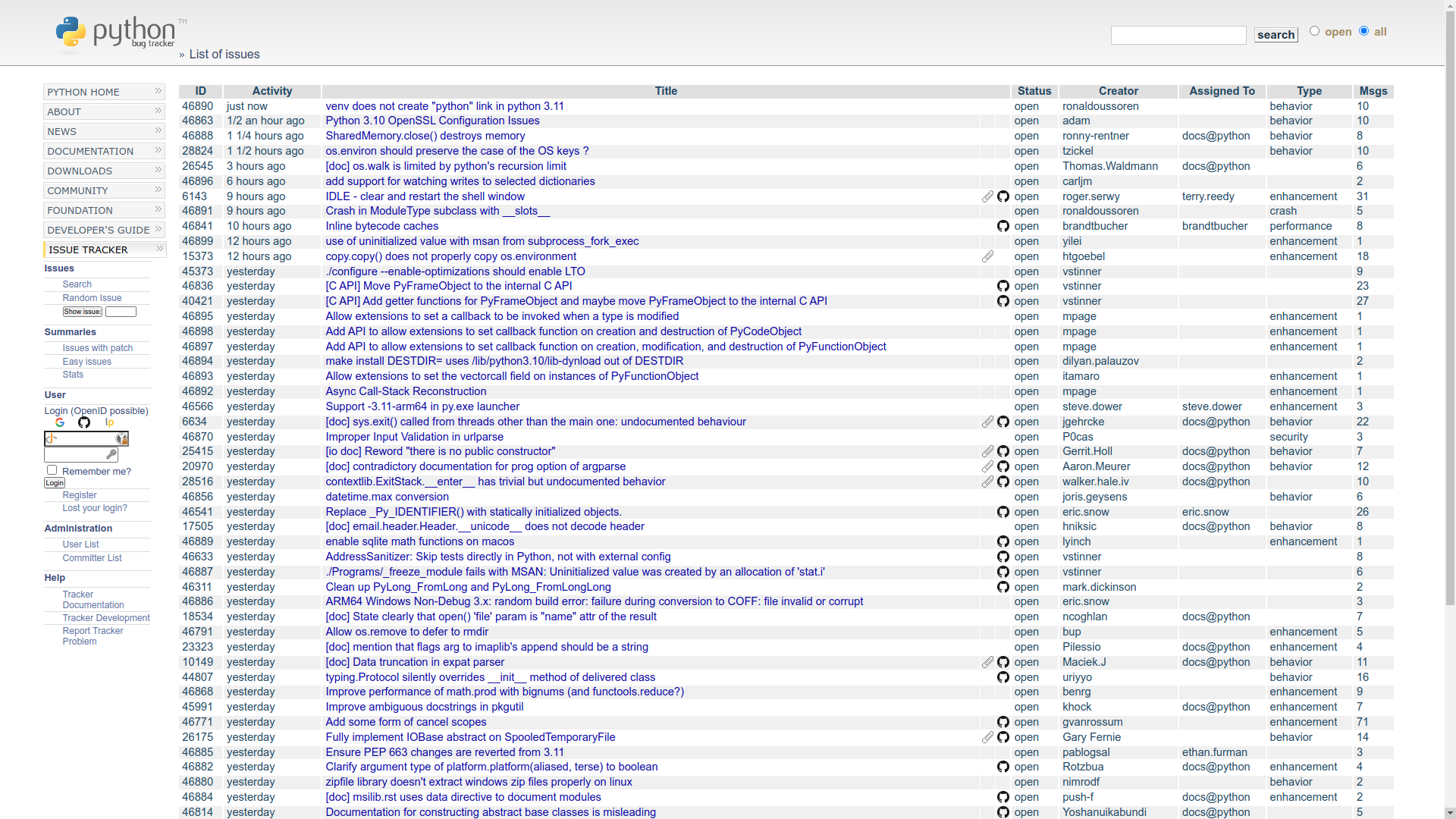
Task: Click the Login button
Action: point(55,483)
